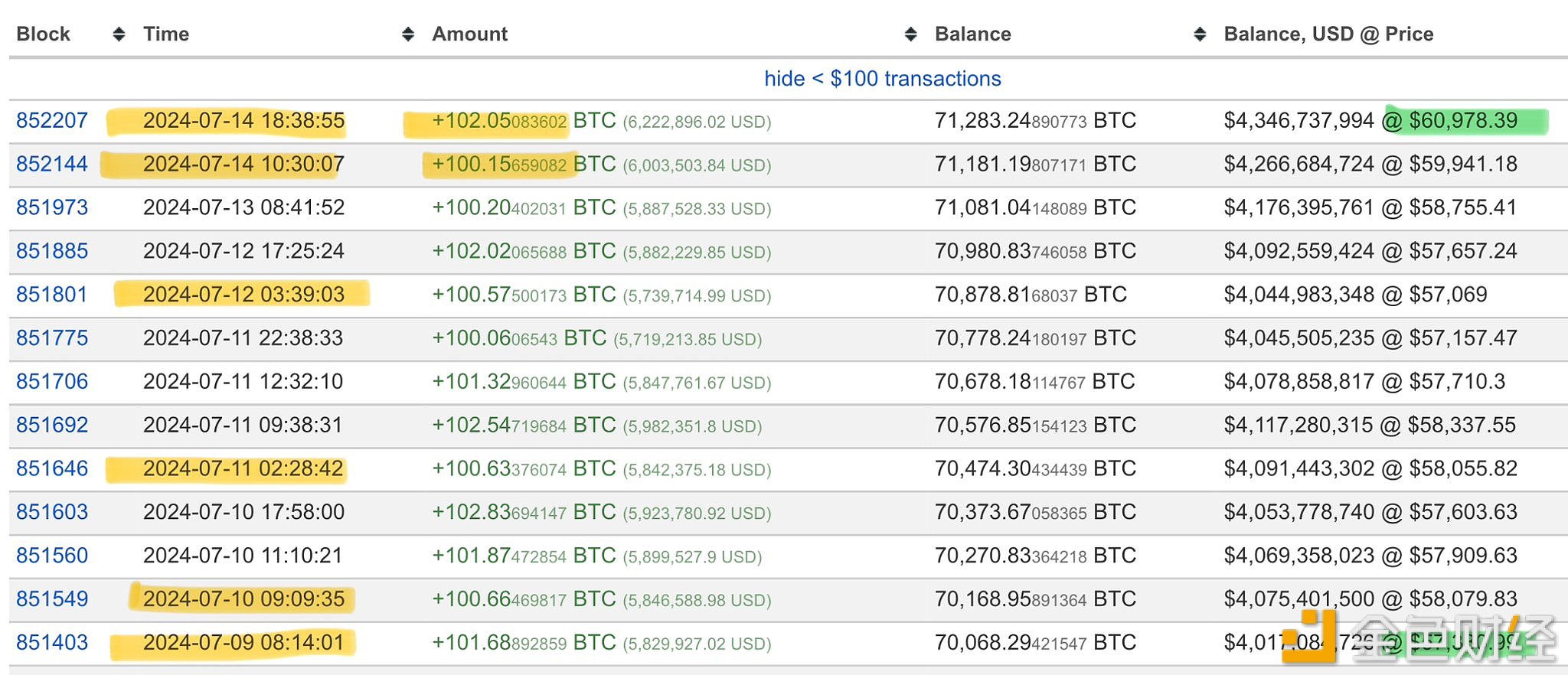
Task: Open block 851560 link
Action: pos(52,556)
